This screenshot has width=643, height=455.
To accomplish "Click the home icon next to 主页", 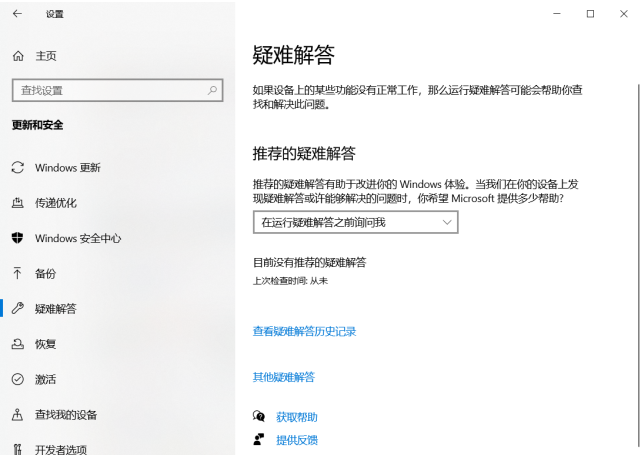I will tap(18, 56).
